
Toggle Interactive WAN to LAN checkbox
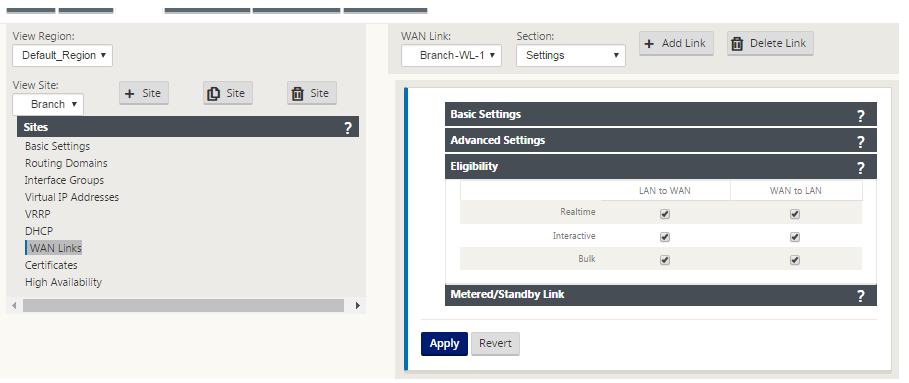coord(795,237)
